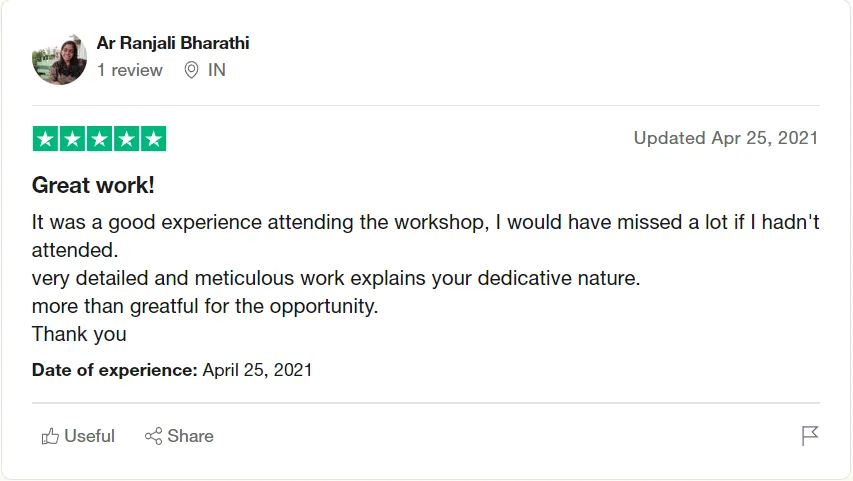Click the fifth green rating star
Viewport: 853px width, 481px height.
tap(153, 139)
